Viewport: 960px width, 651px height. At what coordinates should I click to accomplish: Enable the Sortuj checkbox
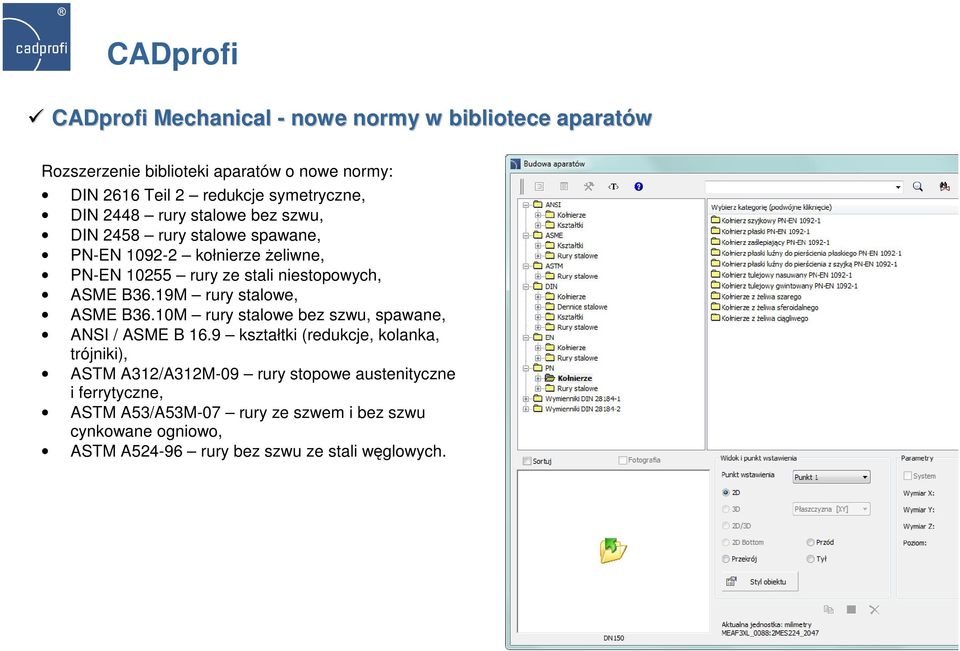(x=527, y=461)
